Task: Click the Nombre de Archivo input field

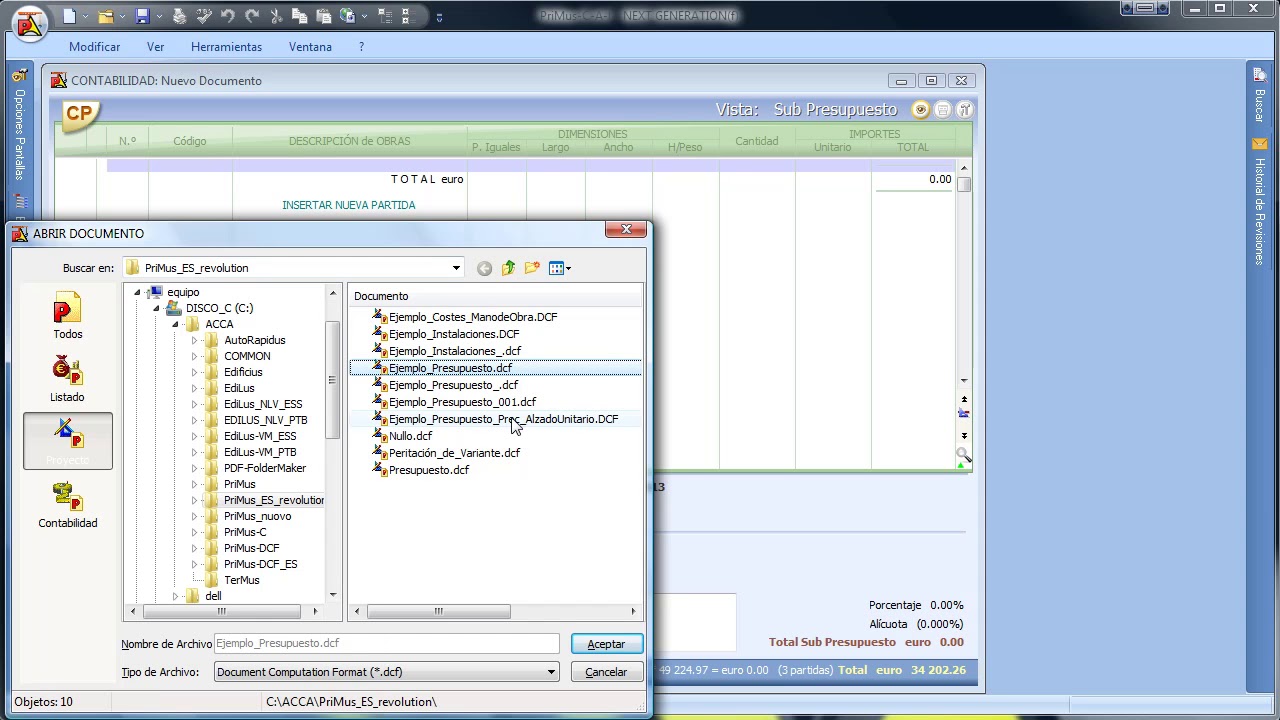Action: click(x=386, y=644)
